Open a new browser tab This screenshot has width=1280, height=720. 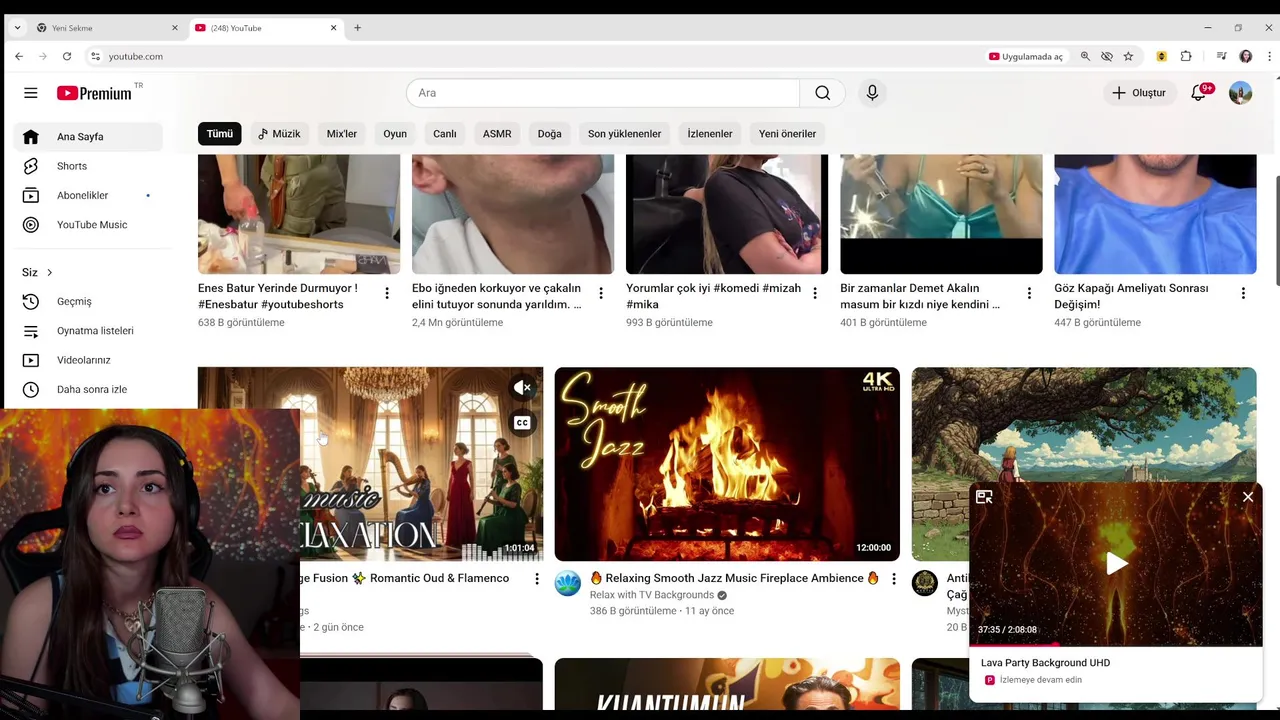(357, 28)
